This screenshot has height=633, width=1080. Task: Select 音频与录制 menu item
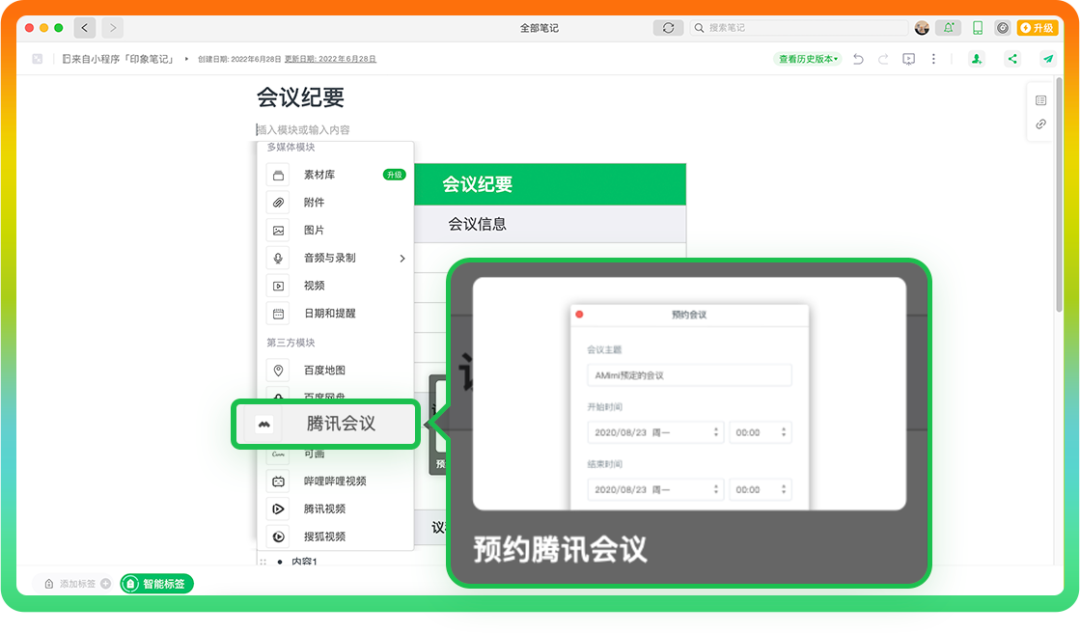click(x=335, y=258)
